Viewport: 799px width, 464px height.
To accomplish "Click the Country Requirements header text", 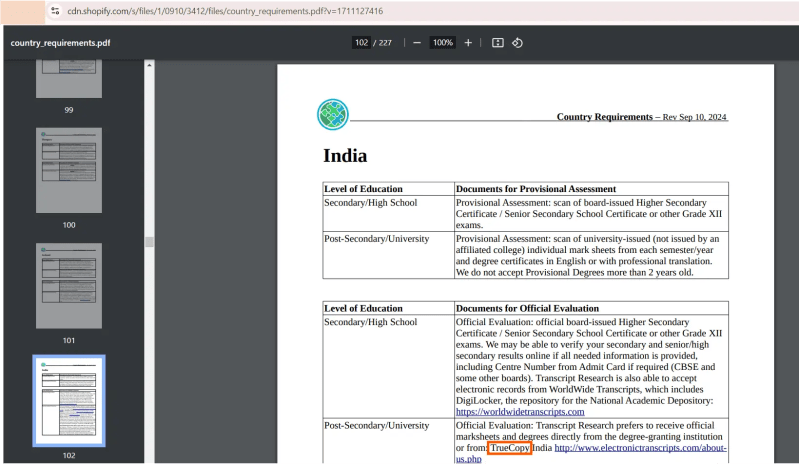I will [x=604, y=117].
